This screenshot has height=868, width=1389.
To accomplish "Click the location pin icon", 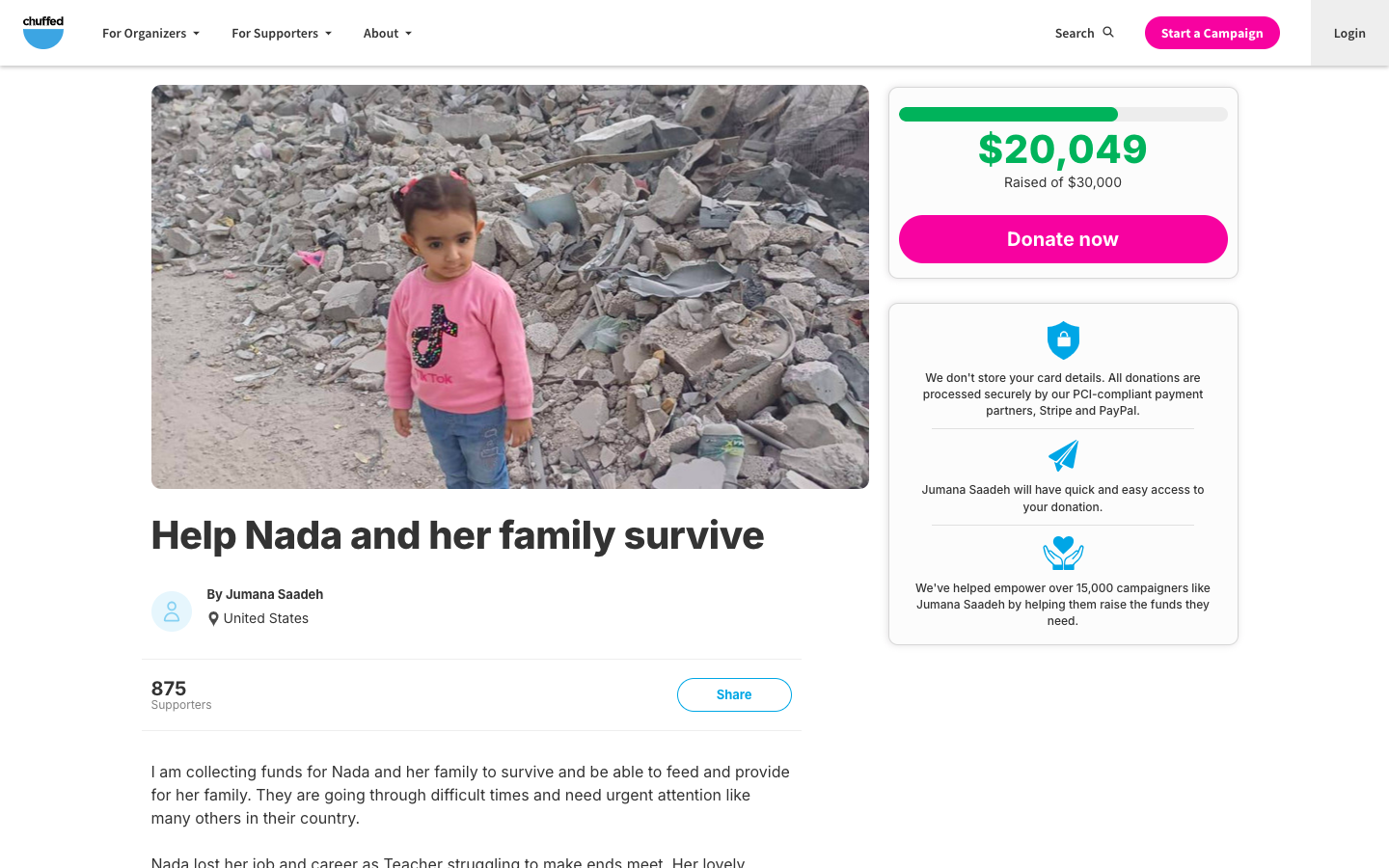I will [213, 619].
